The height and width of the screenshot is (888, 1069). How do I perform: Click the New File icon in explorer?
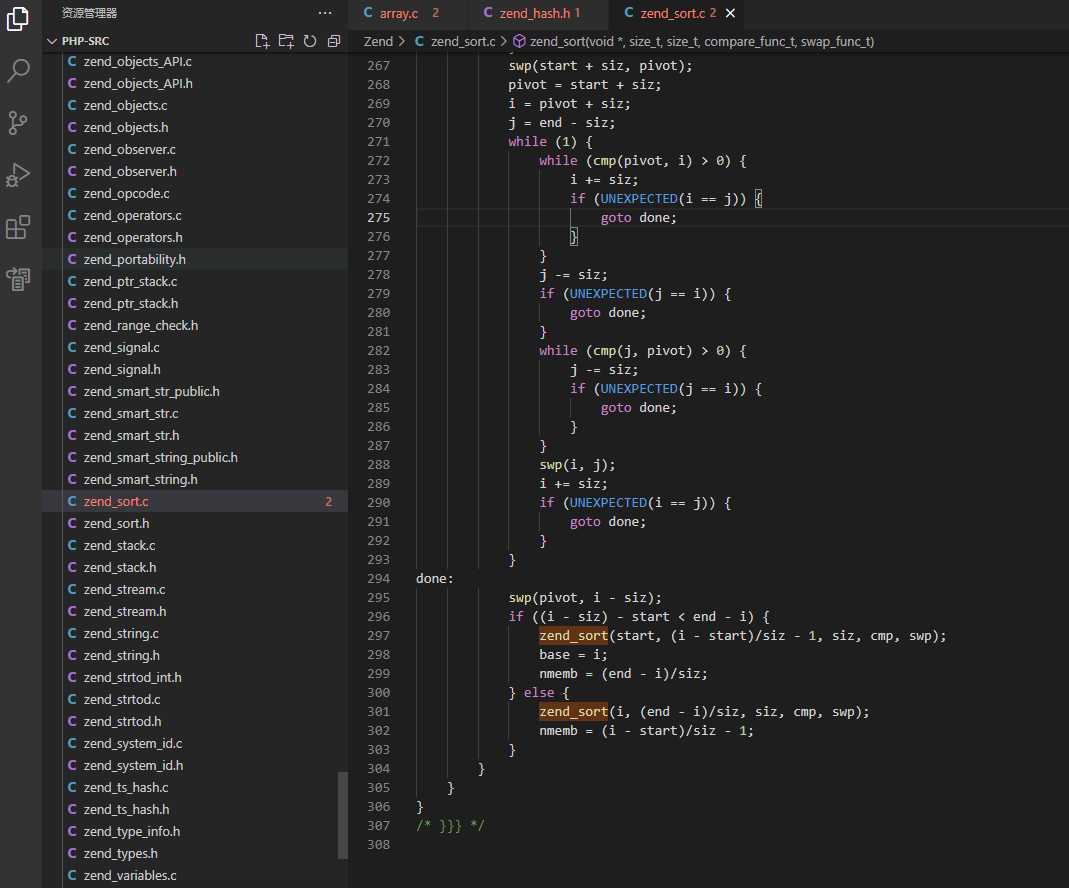tap(262, 41)
